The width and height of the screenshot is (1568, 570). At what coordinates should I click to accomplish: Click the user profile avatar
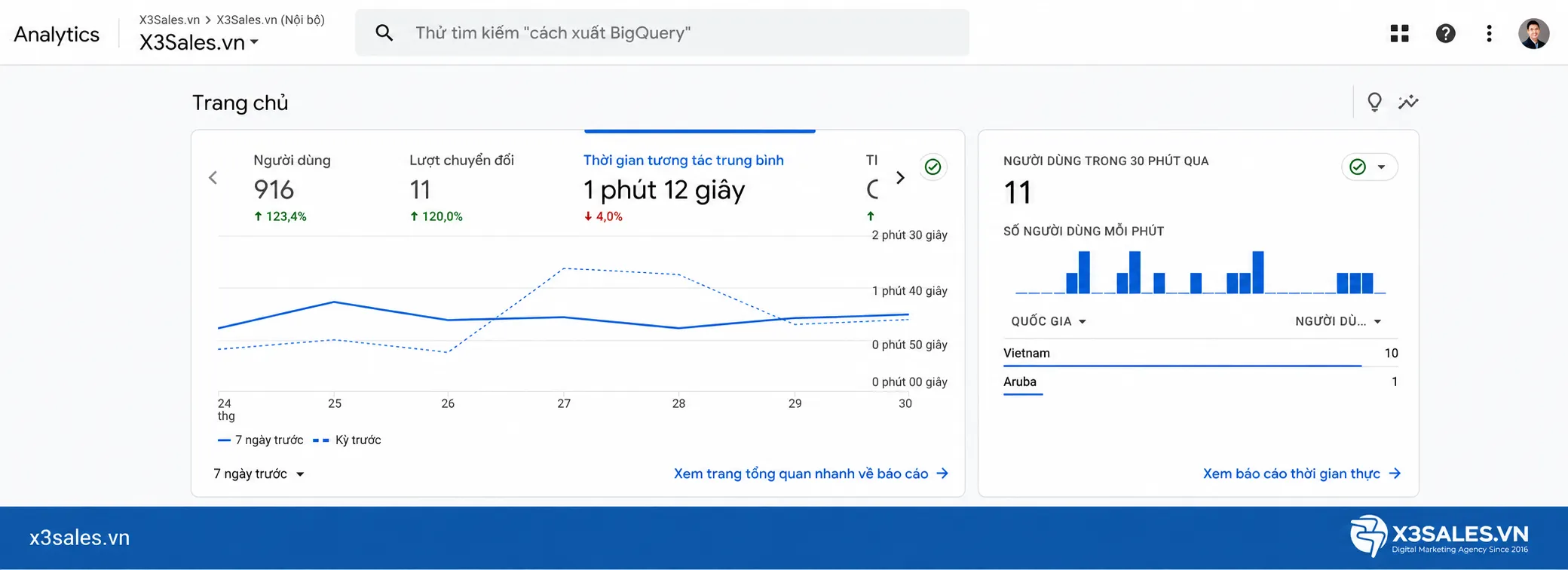point(1533,33)
